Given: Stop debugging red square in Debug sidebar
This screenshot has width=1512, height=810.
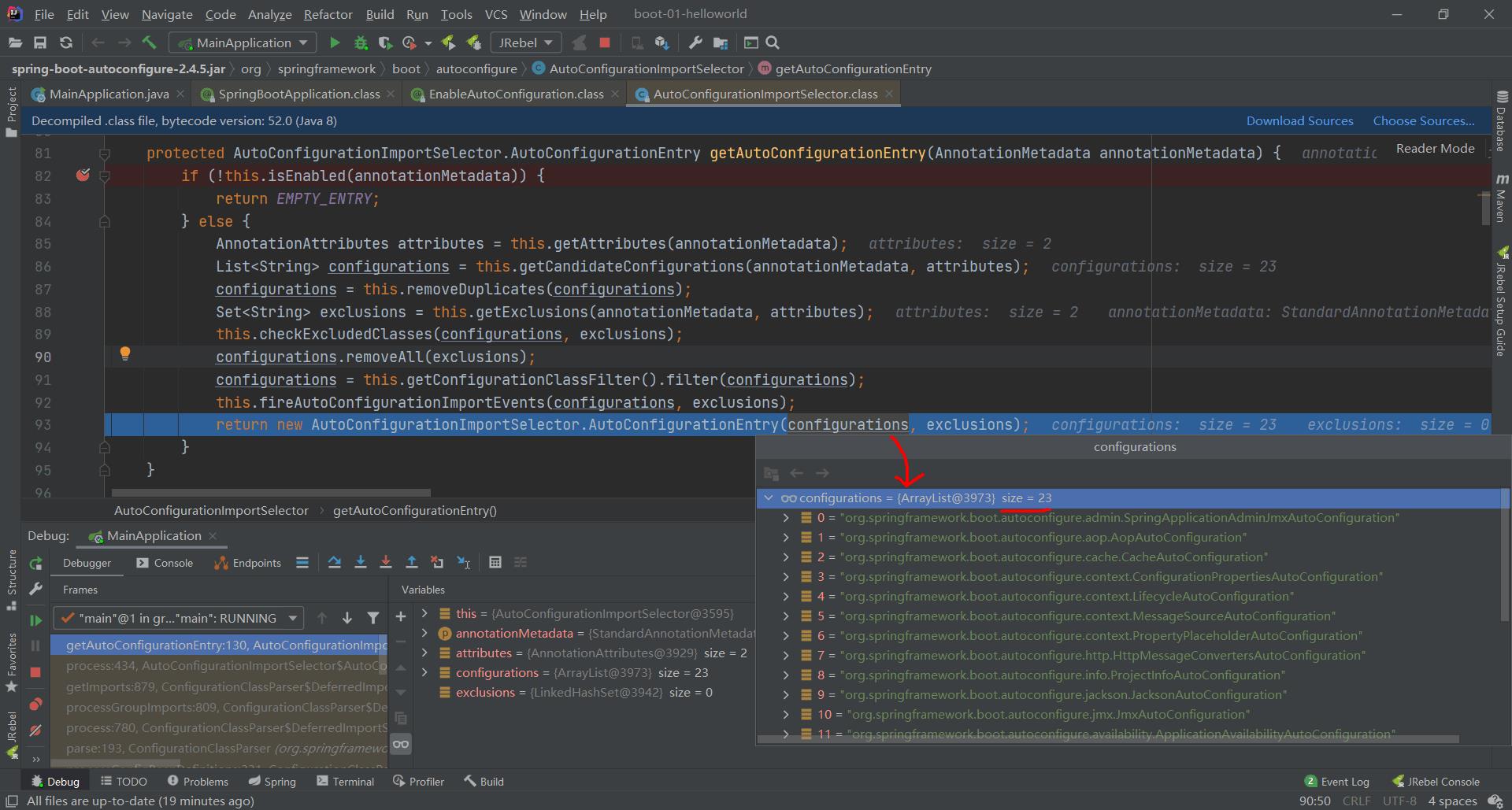Looking at the screenshot, I should [35, 672].
